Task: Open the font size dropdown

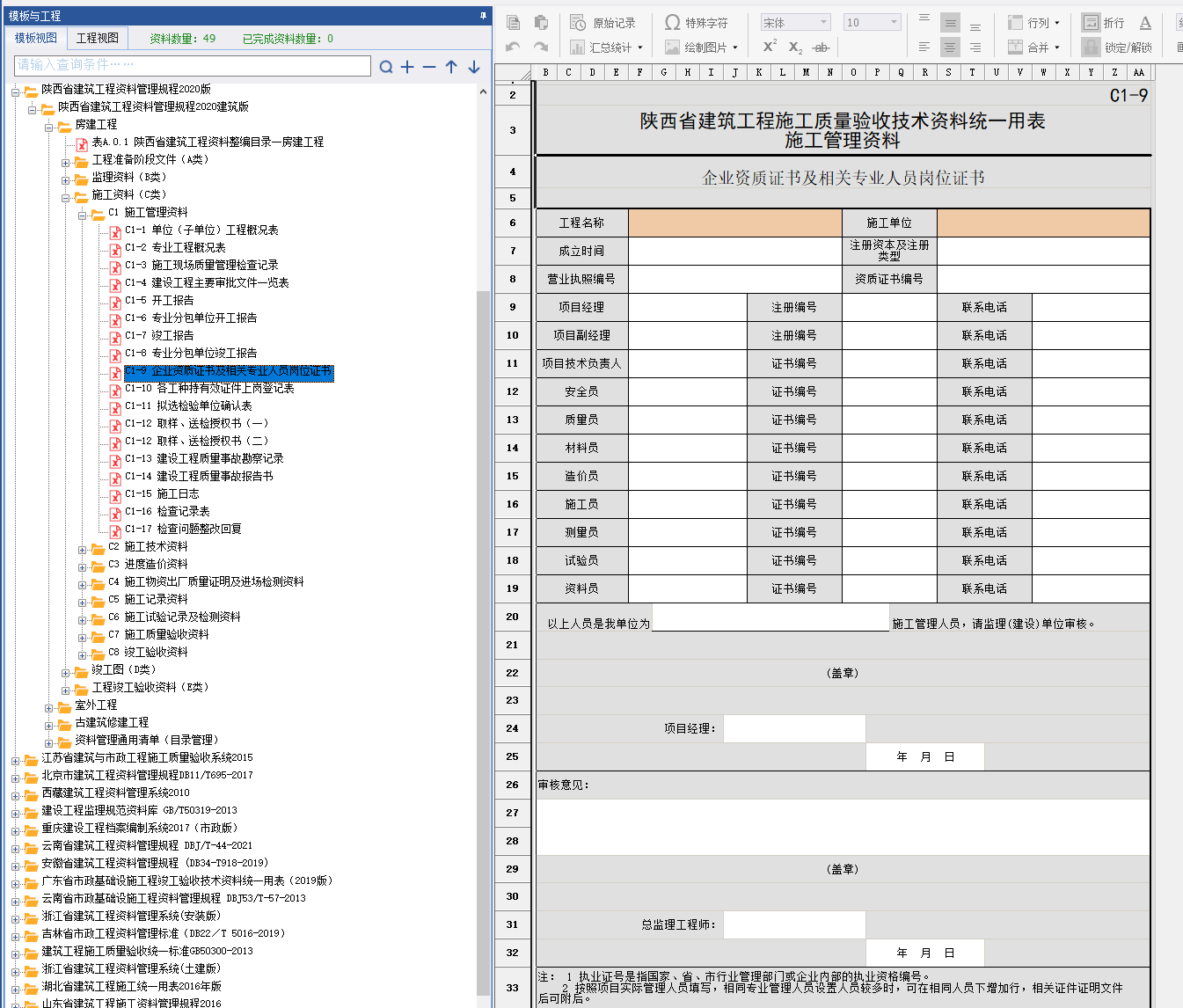Action: point(871,23)
